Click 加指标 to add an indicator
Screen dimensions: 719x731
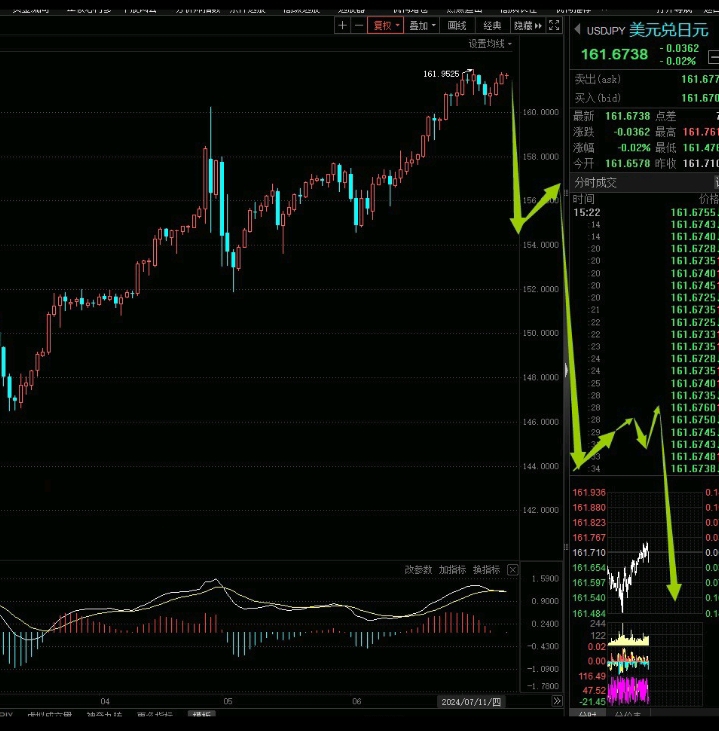(x=452, y=570)
